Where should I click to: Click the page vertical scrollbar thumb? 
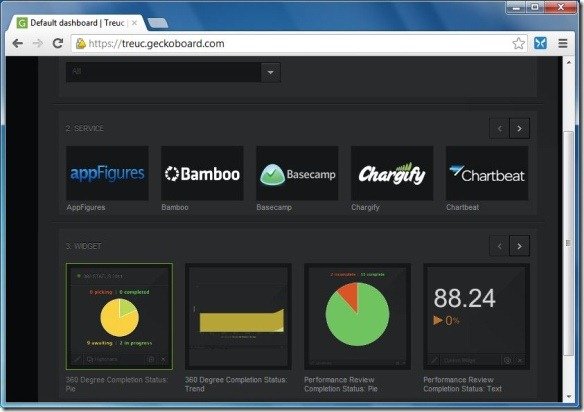pyautogui.click(x=568, y=243)
